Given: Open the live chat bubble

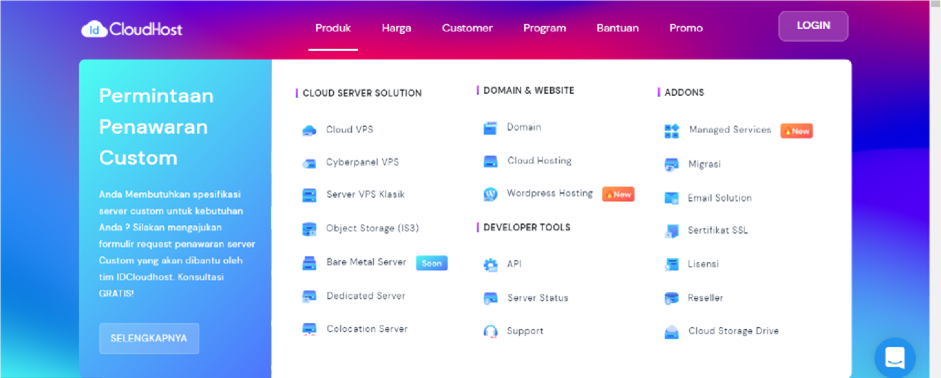Looking at the screenshot, I should click(895, 358).
